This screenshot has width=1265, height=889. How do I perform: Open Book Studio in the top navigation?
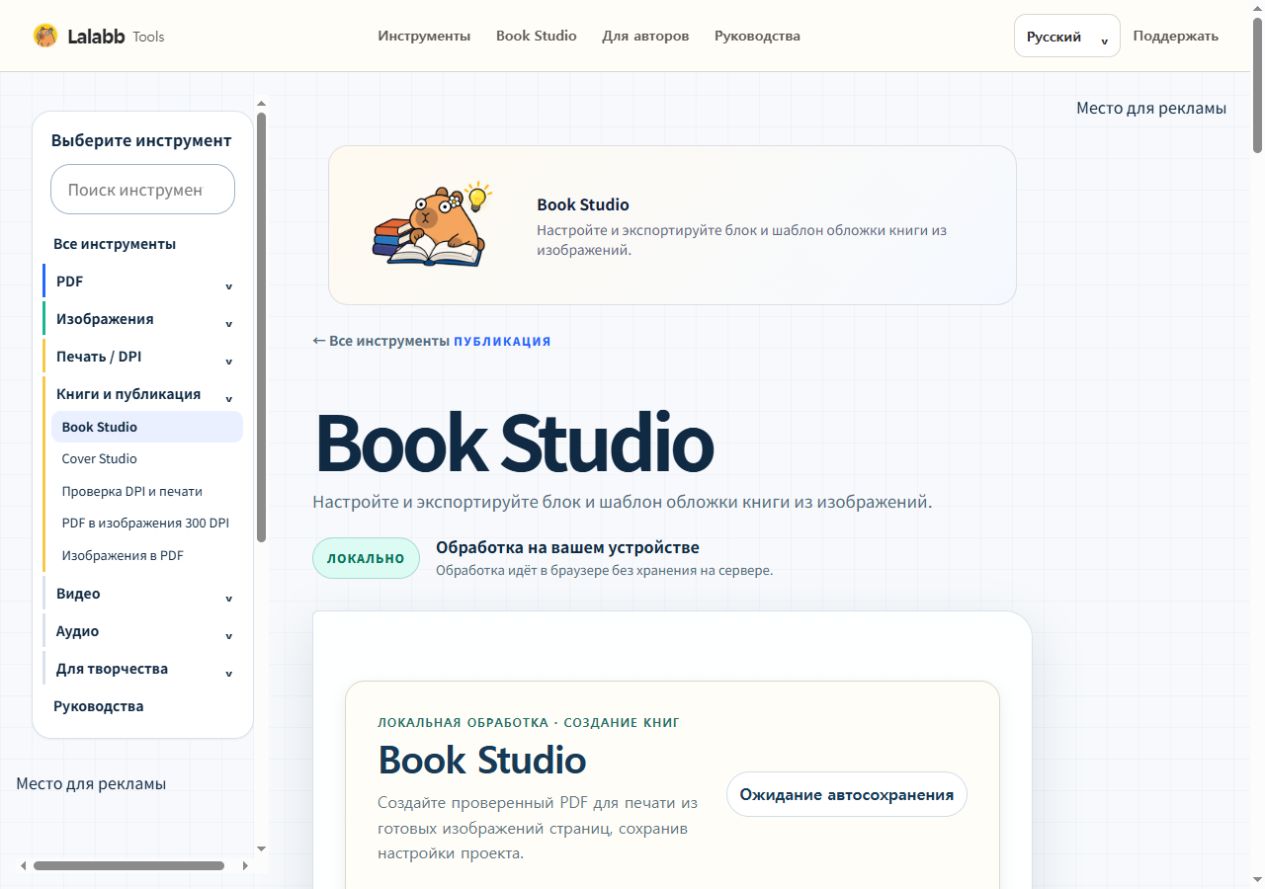[536, 36]
